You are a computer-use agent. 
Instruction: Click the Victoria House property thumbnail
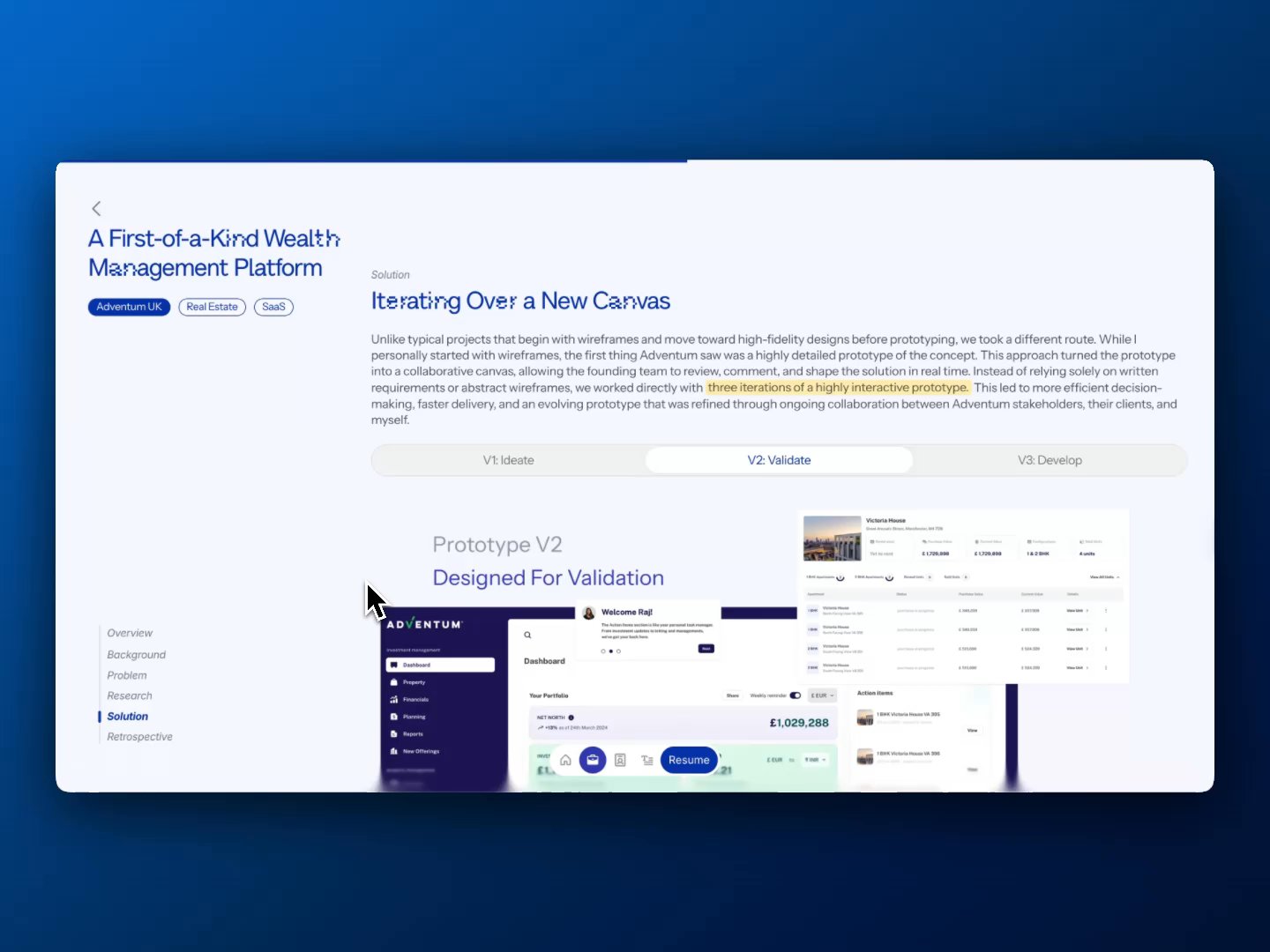pos(832,539)
